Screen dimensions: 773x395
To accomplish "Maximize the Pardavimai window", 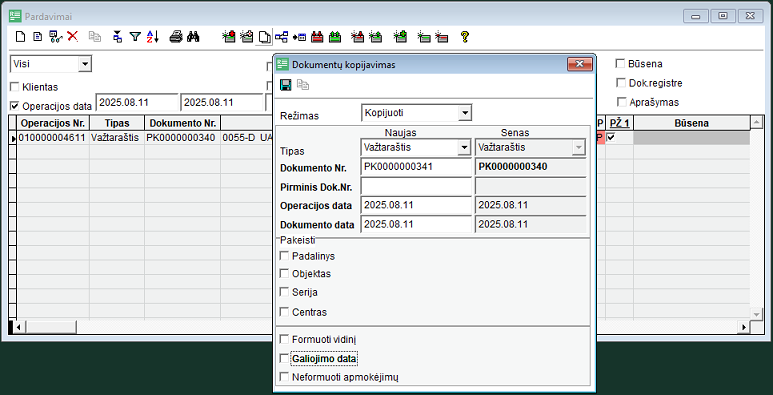I will pos(723,16).
